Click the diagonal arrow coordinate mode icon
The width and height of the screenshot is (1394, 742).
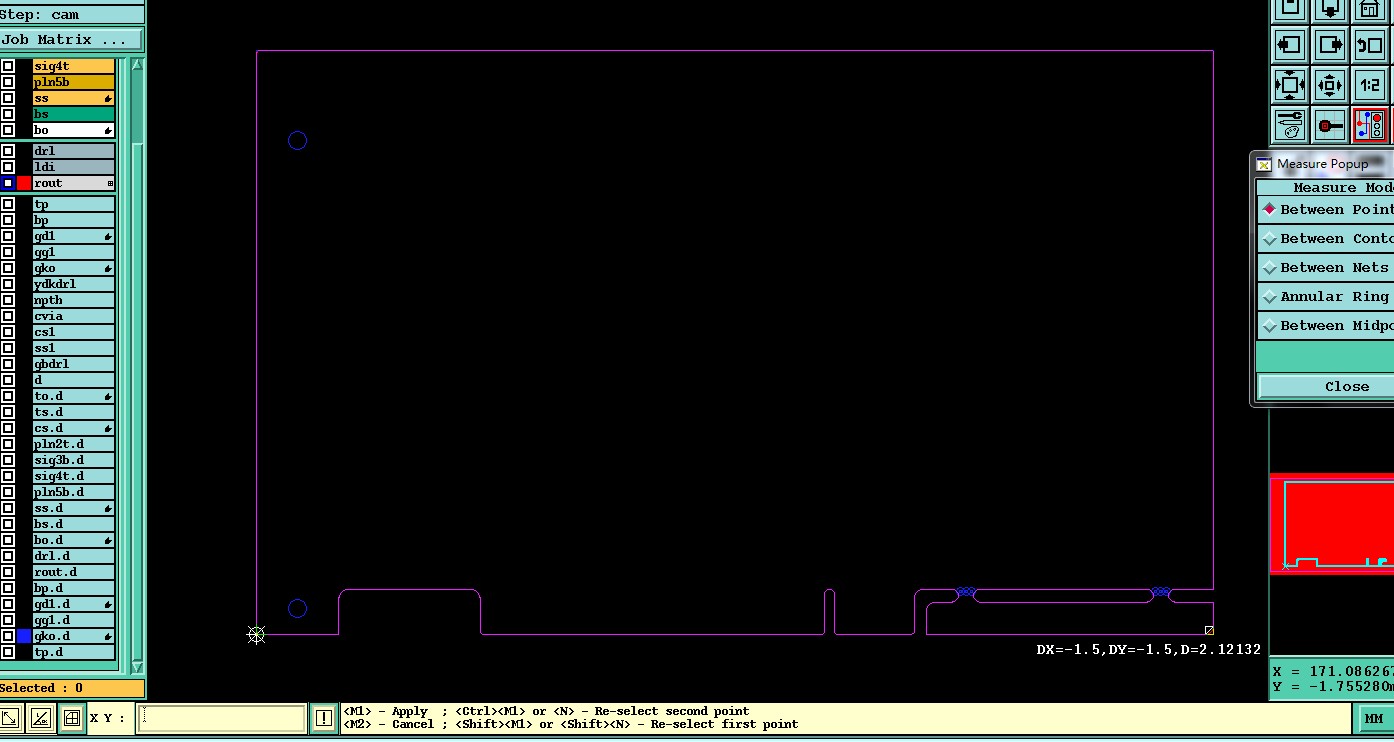(x=10, y=718)
